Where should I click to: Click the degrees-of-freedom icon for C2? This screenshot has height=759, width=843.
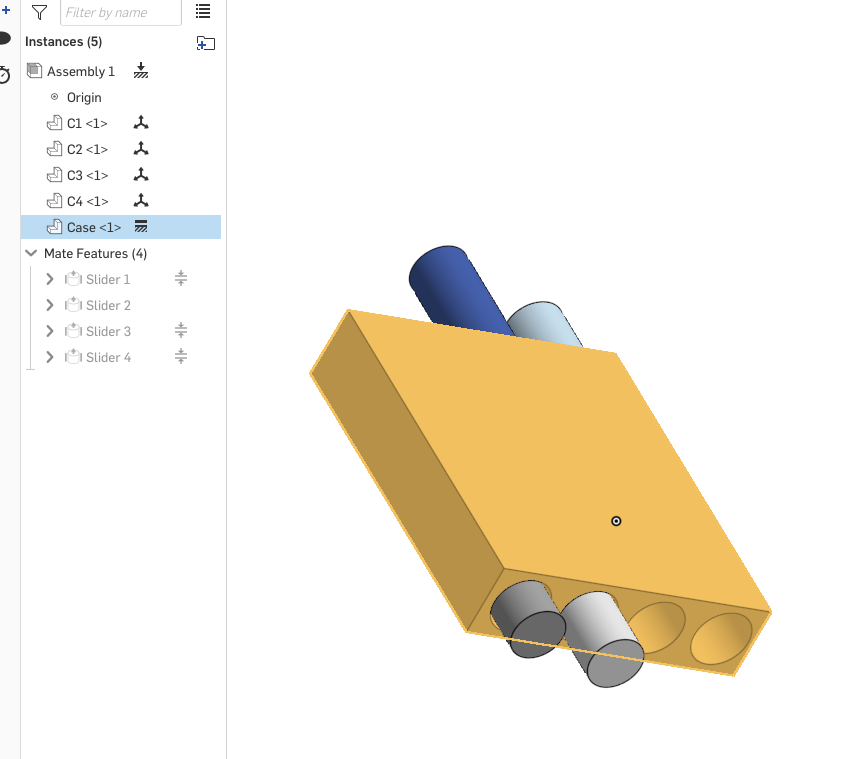coord(141,148)
